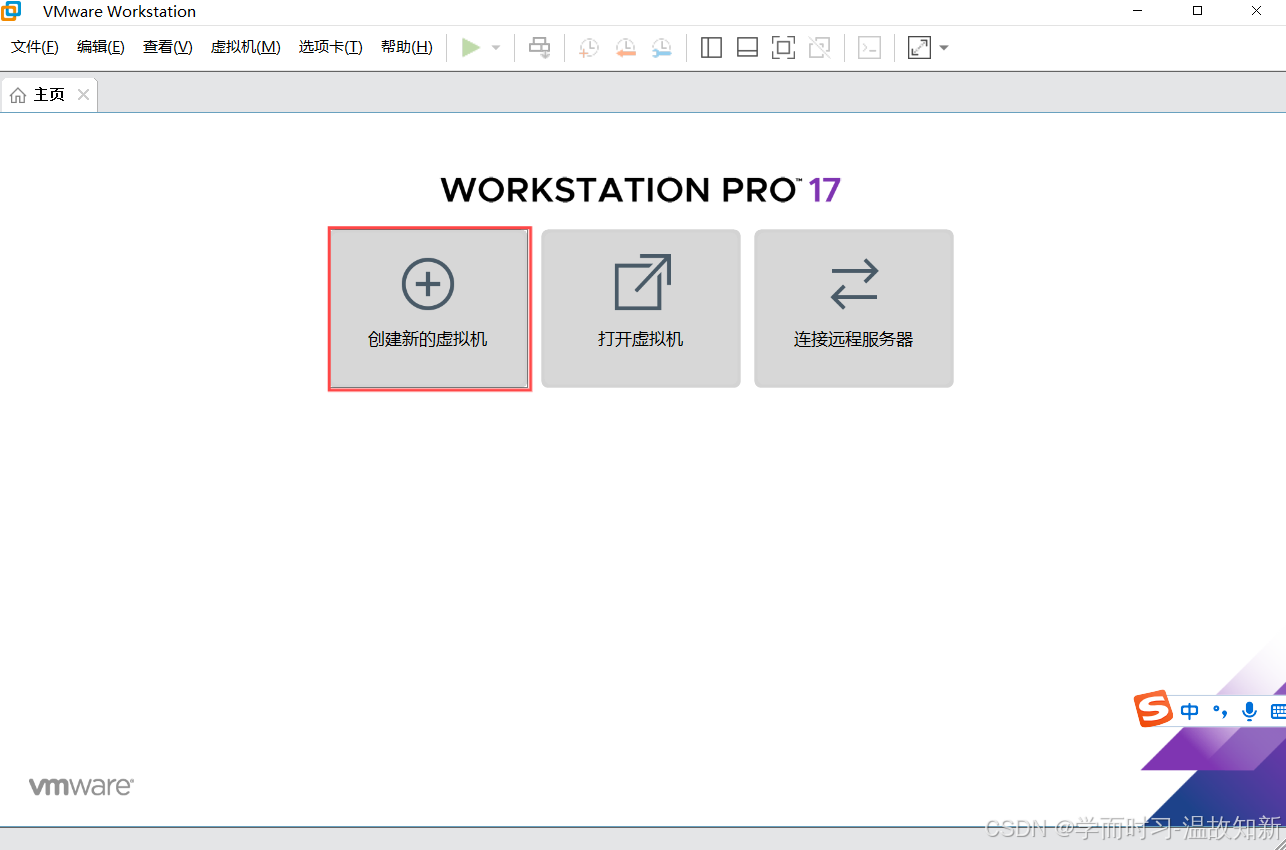Expand the stretch display dropdown arrow

pyautogui.click(x=944, y=48)
